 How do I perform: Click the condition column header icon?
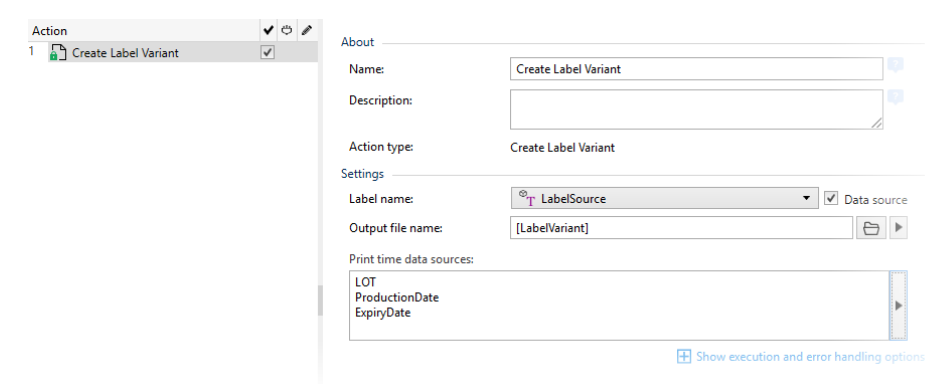287,30
